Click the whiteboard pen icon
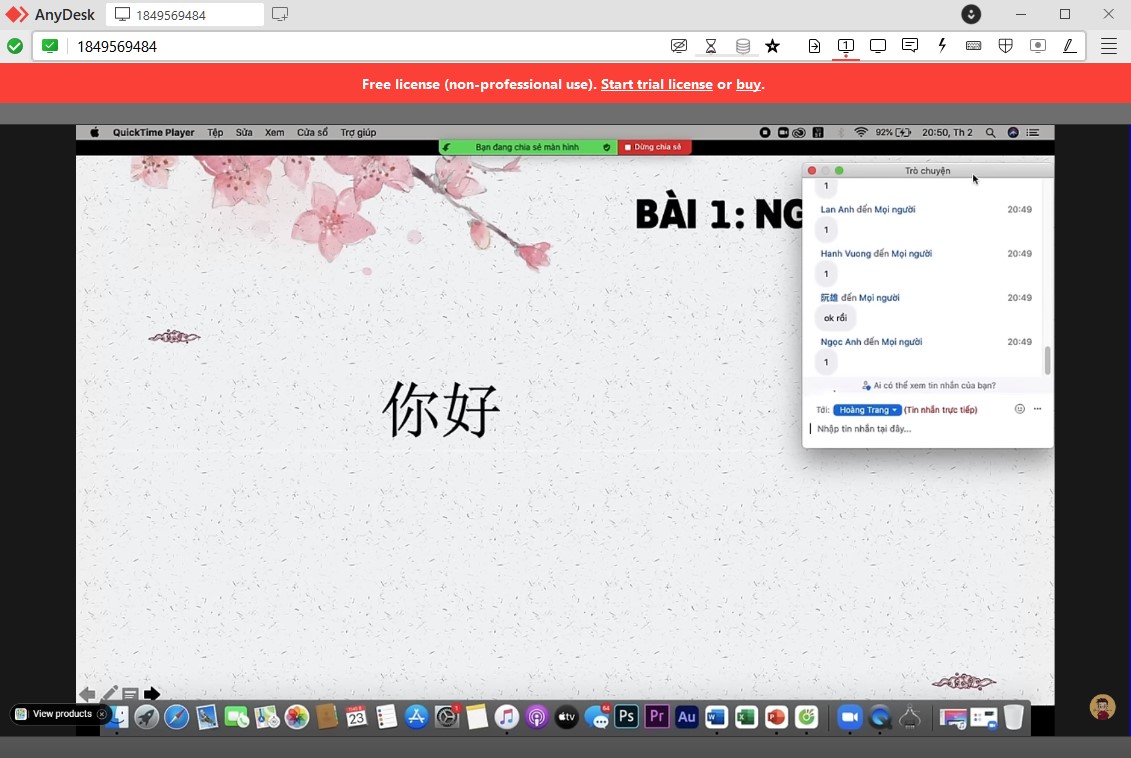This screenshot has width=1131, height=758. (1070, 46)
